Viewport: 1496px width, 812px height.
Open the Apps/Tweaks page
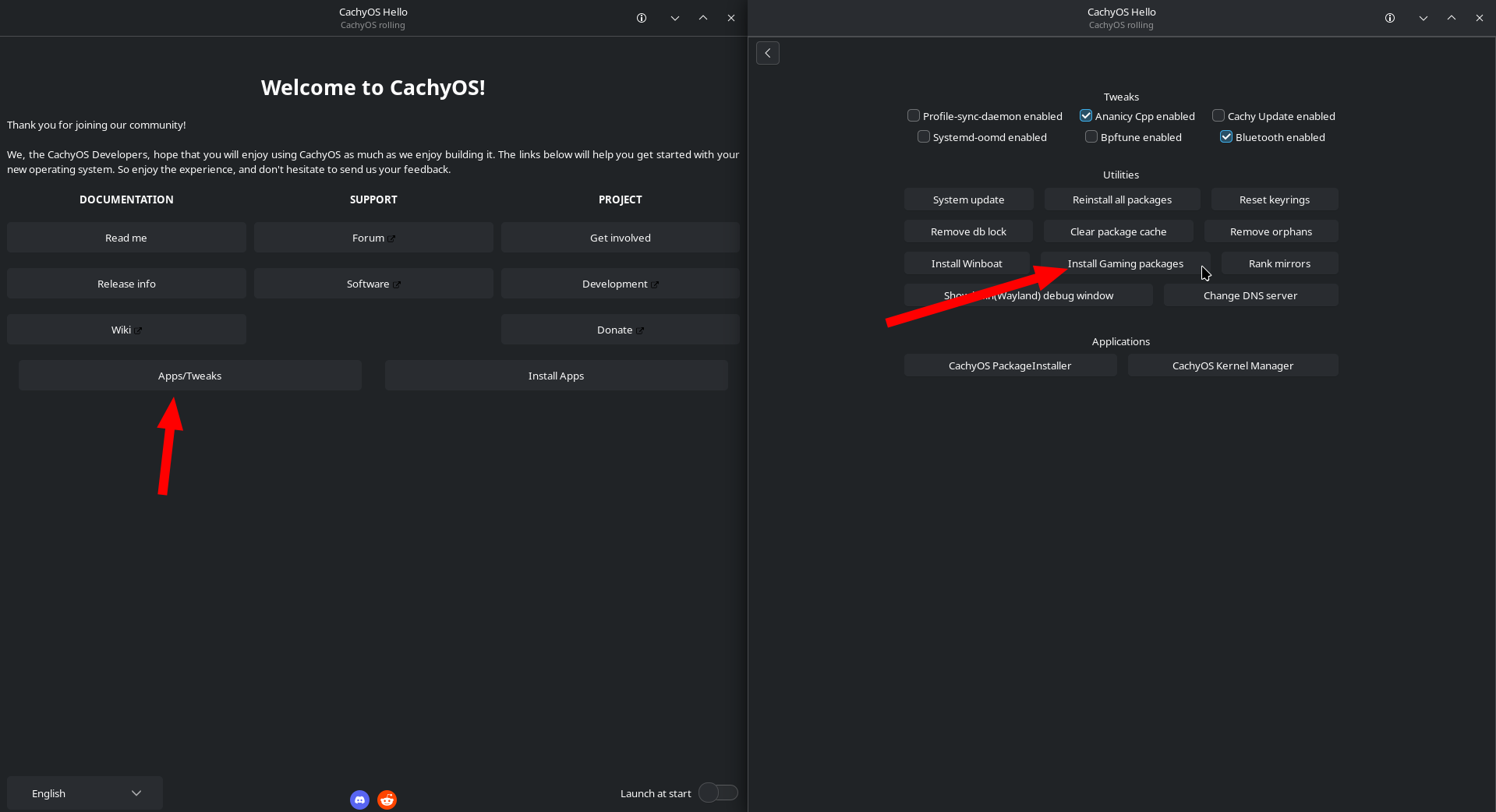[x=189, y=376]
